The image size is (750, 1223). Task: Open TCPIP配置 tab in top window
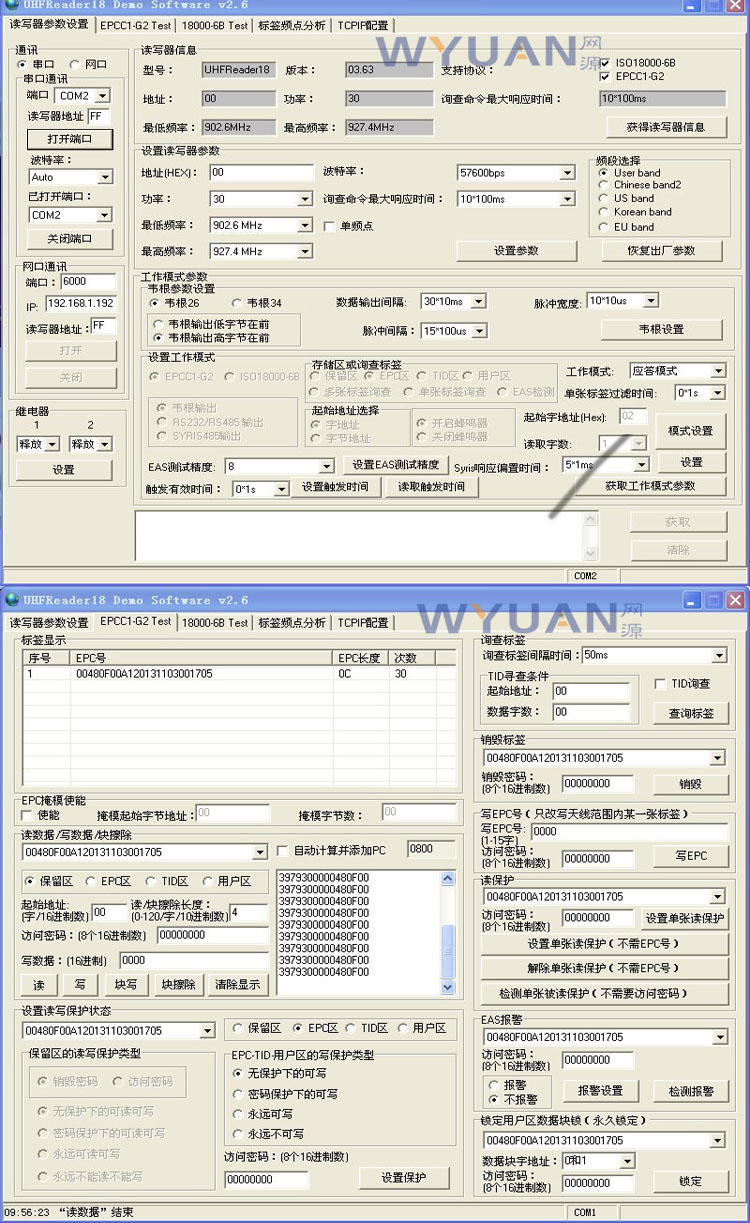point(362,25)
